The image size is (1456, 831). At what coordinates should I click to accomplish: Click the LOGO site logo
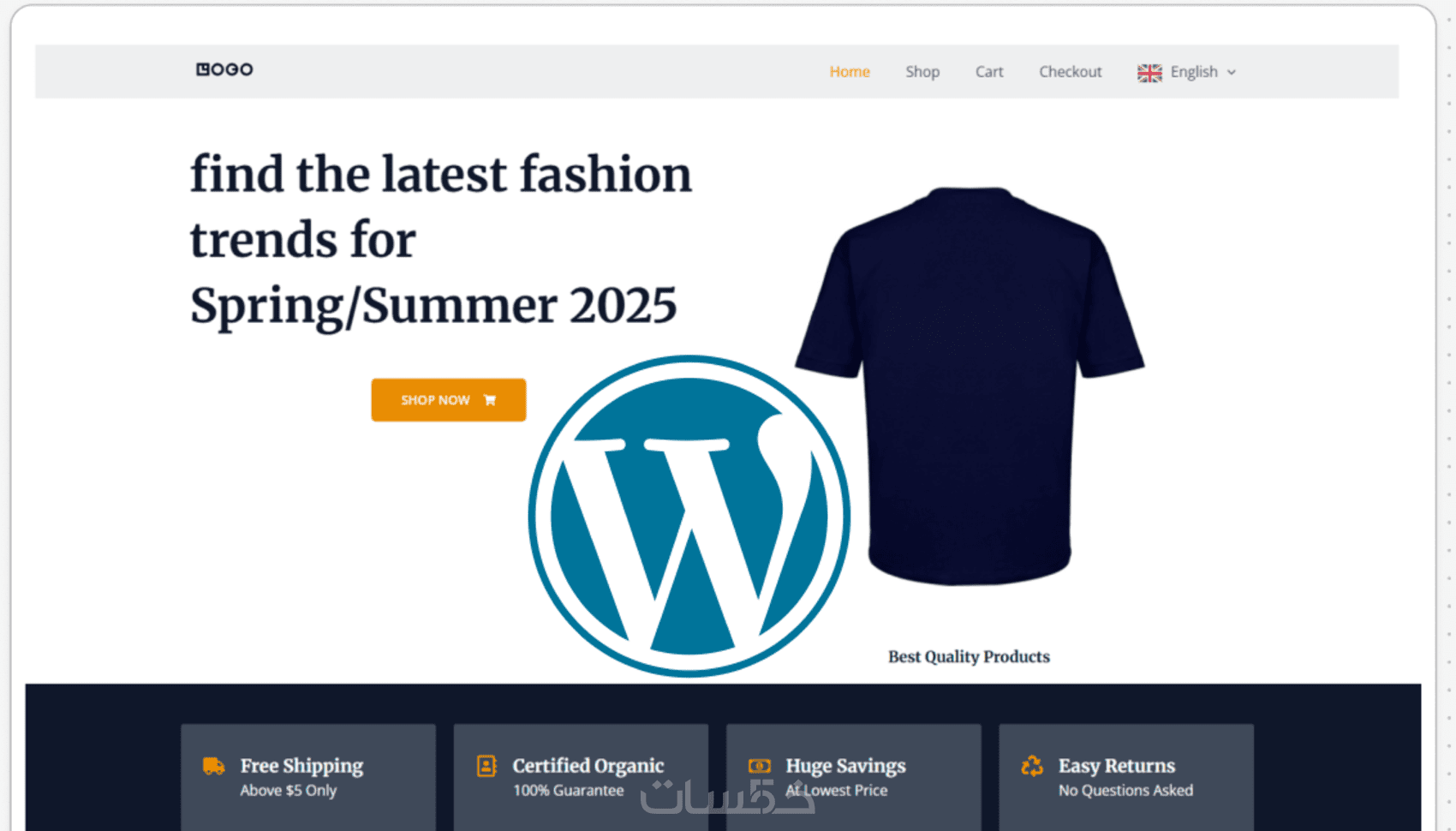pos(224,69)
